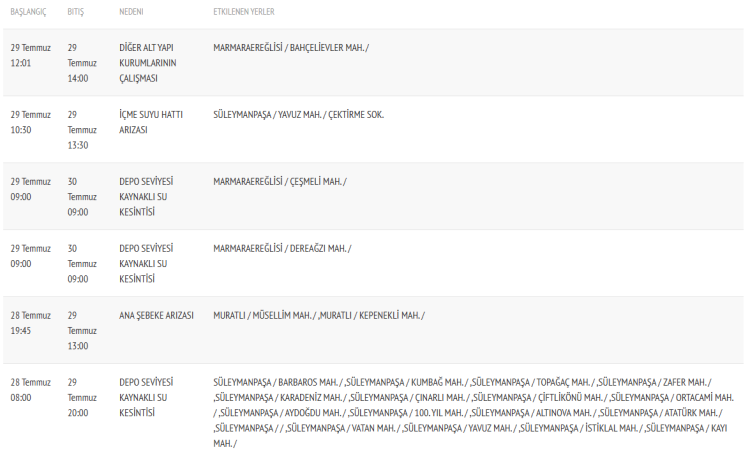Select the 29 Temmuz 13:30 end time cell
The image size is (750, 464).
[x=79, y=130]
